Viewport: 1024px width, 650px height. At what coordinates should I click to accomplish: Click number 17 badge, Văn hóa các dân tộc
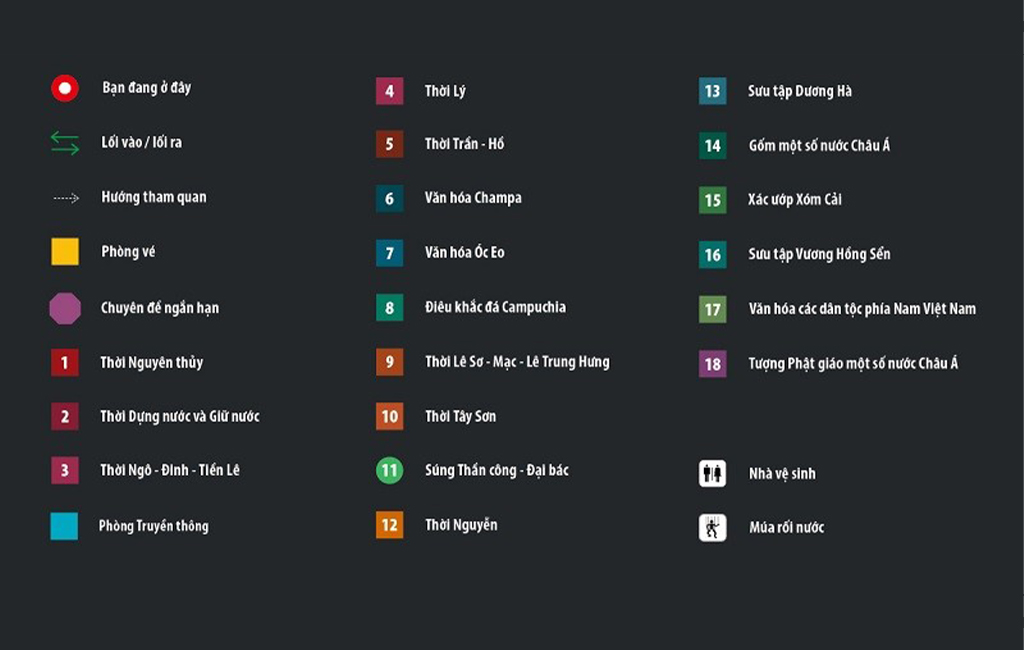712,309
